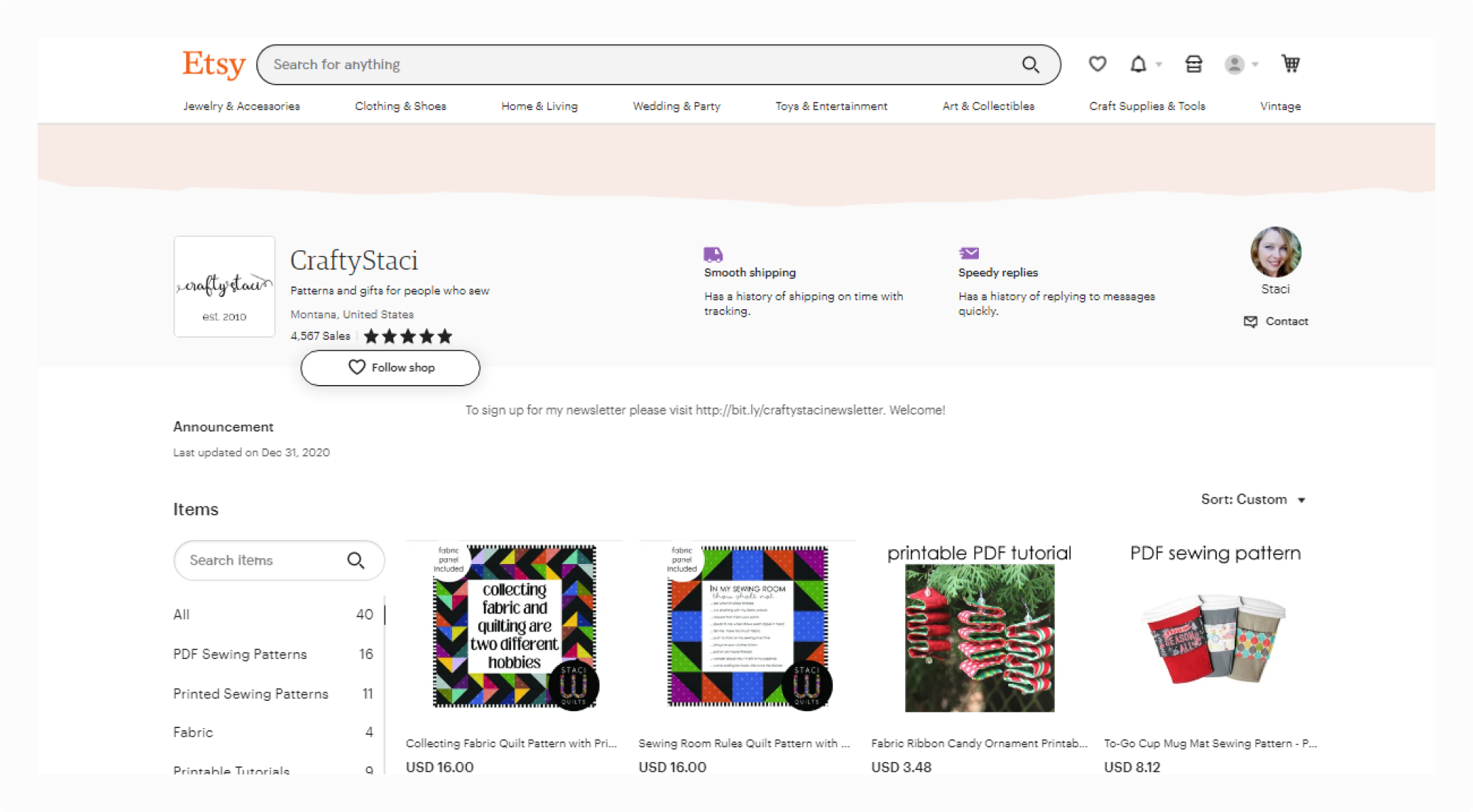Click the Smooth shipping heading
1473x812 pixels.
pyautogui.click(x=750, y=272)
